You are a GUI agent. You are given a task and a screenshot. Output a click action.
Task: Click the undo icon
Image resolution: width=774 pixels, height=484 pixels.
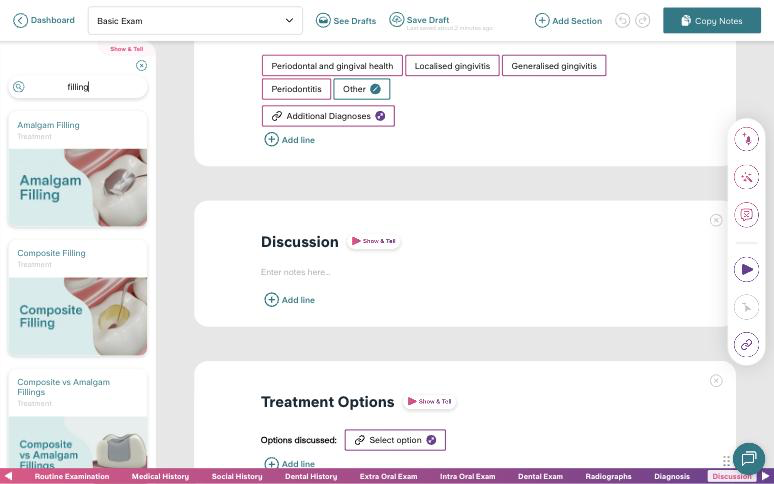click(x=622, y=20)
